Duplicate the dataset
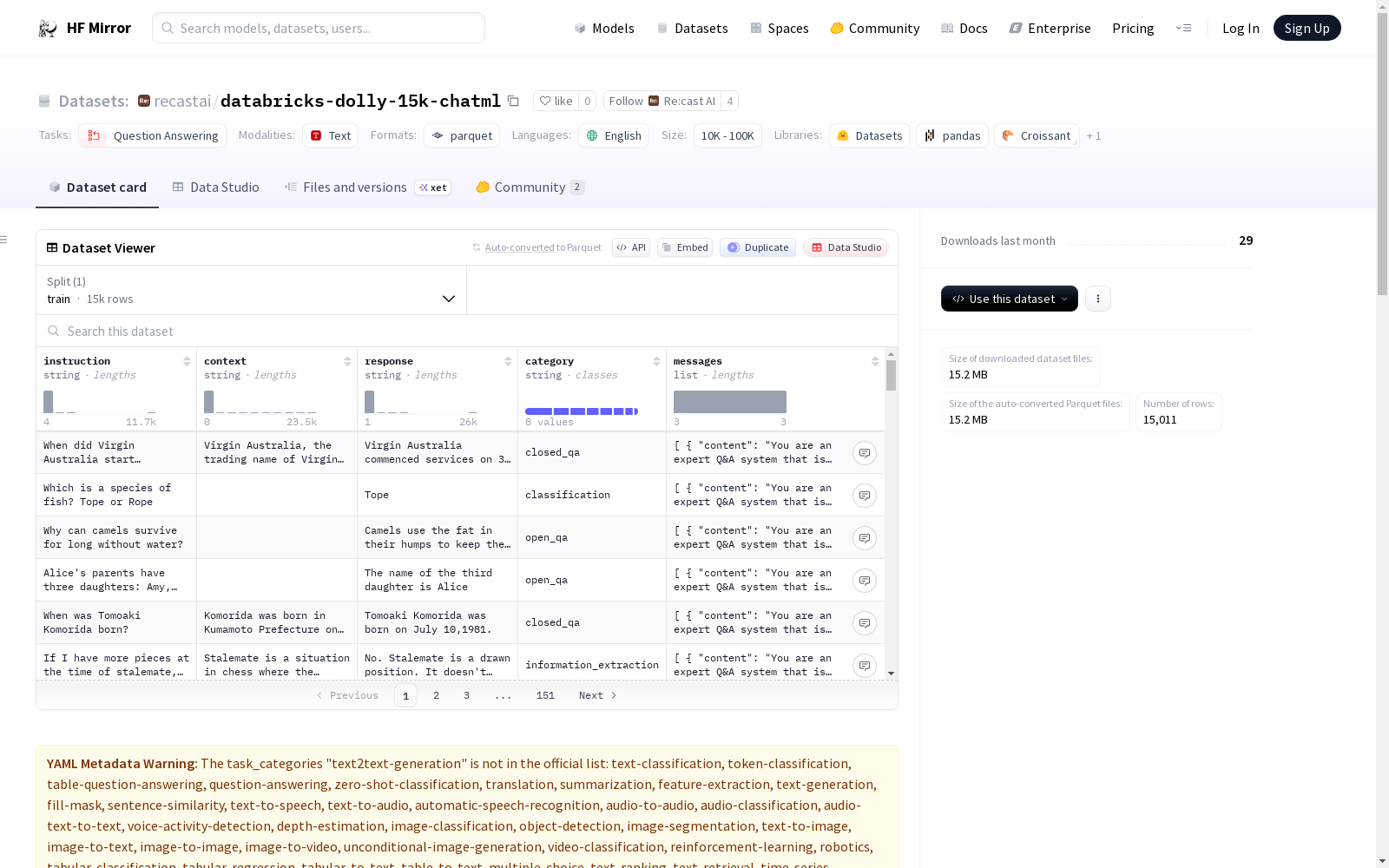 pyautogui.click(x=758, y=247)
